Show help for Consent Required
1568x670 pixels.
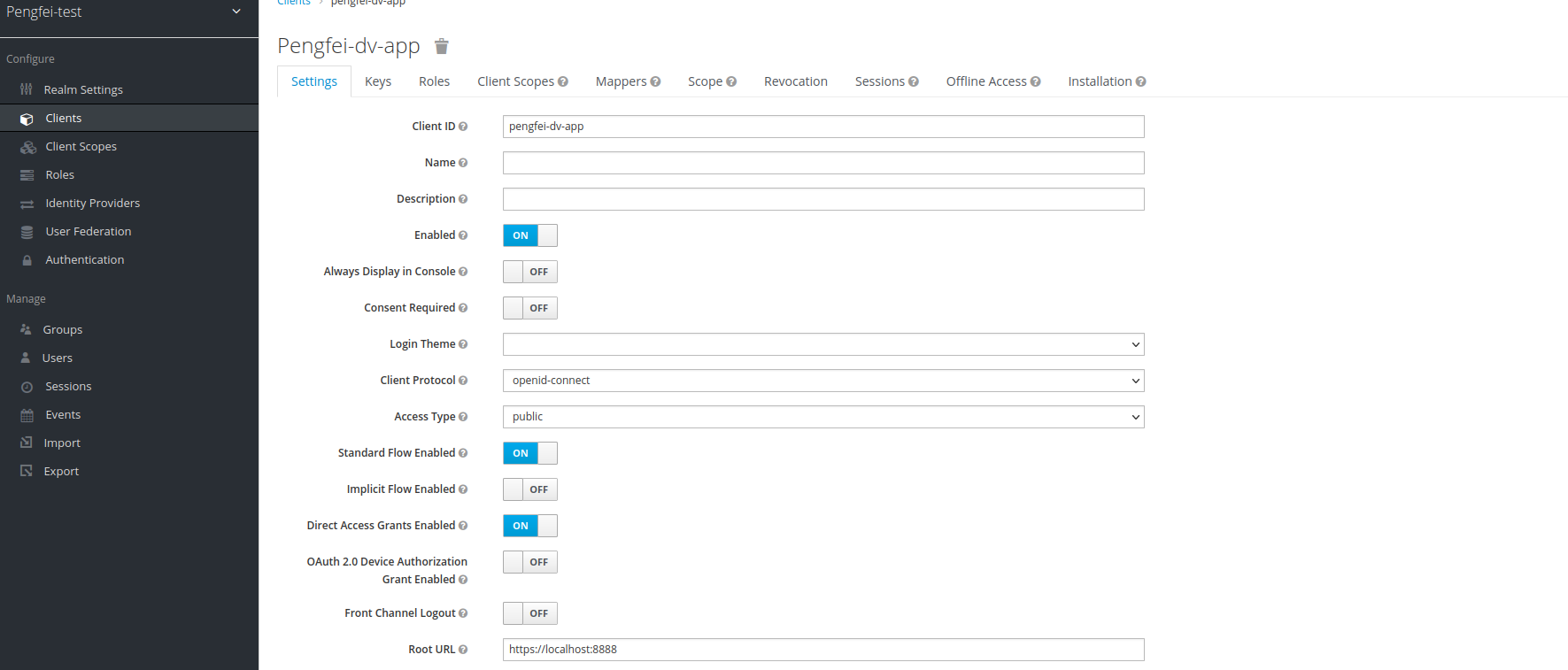463,308
